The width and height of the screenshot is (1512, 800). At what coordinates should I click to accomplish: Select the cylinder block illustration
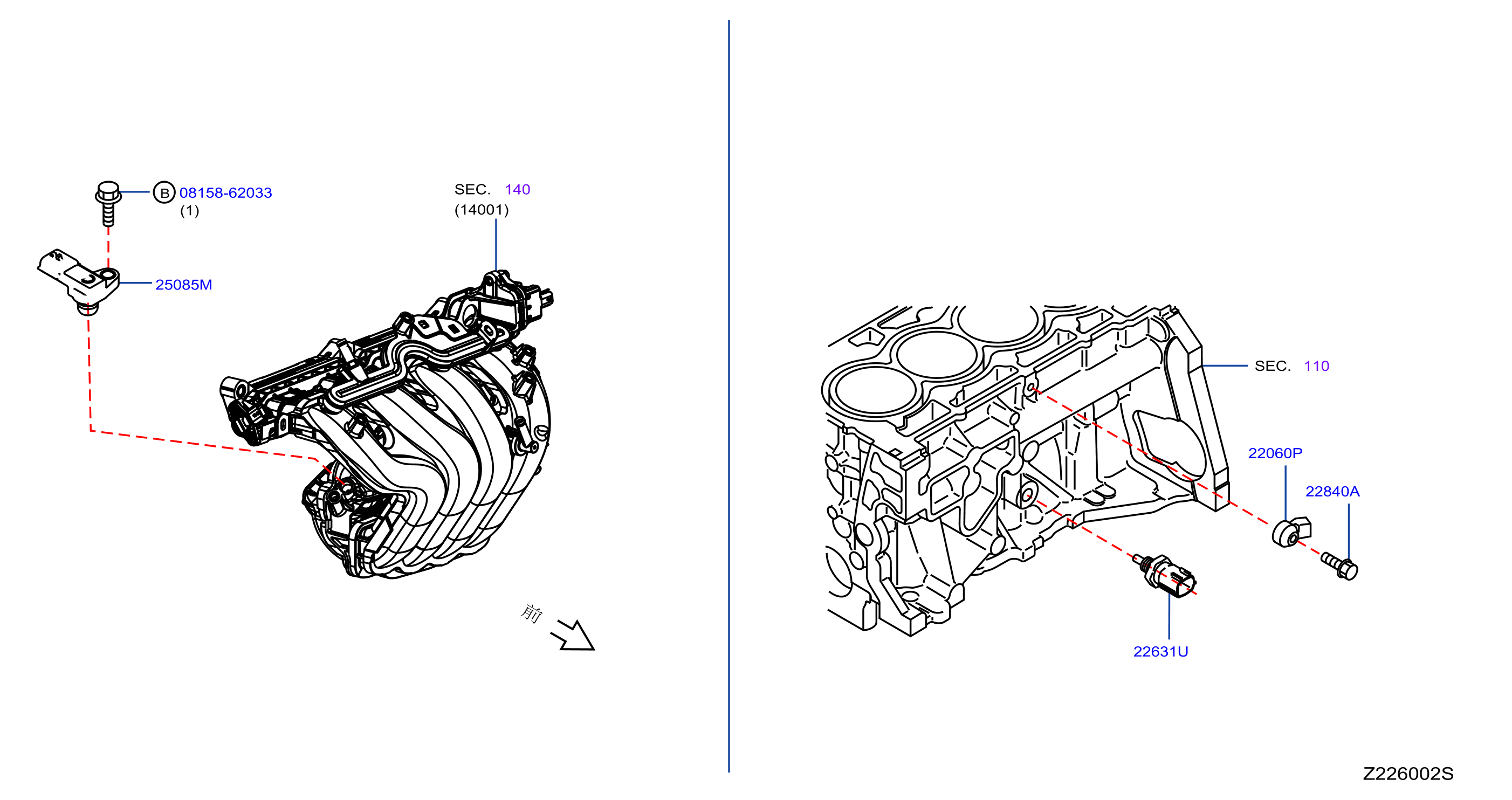[1026, 470]
